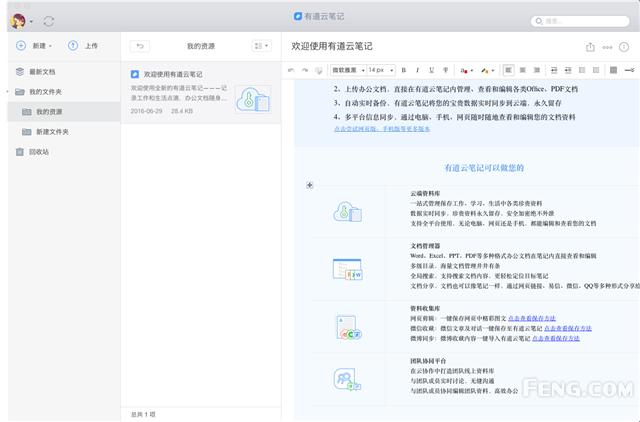Click the 28.4 KB file size text

[x=182, y=111]
